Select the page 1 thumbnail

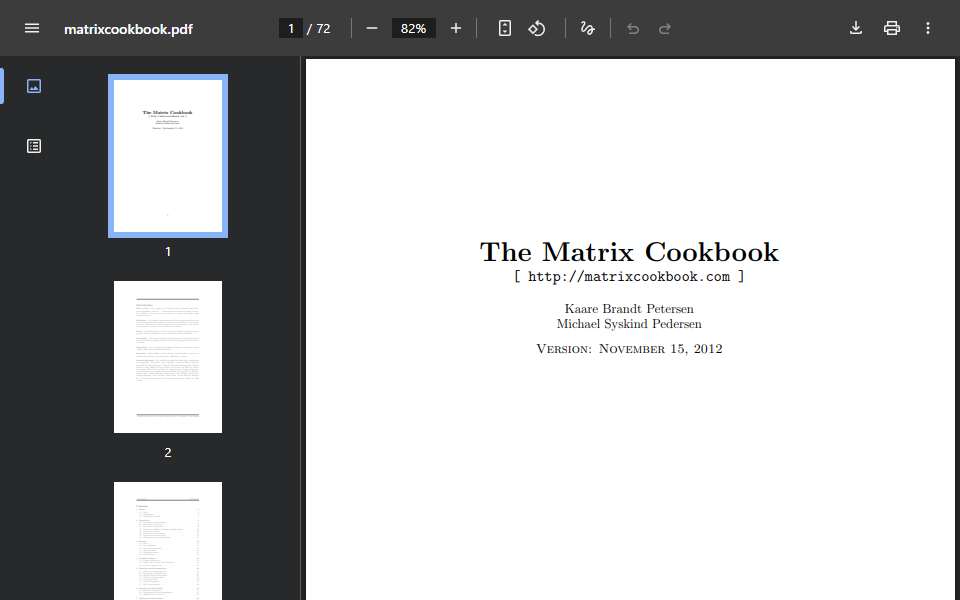[x=168, y=156]
